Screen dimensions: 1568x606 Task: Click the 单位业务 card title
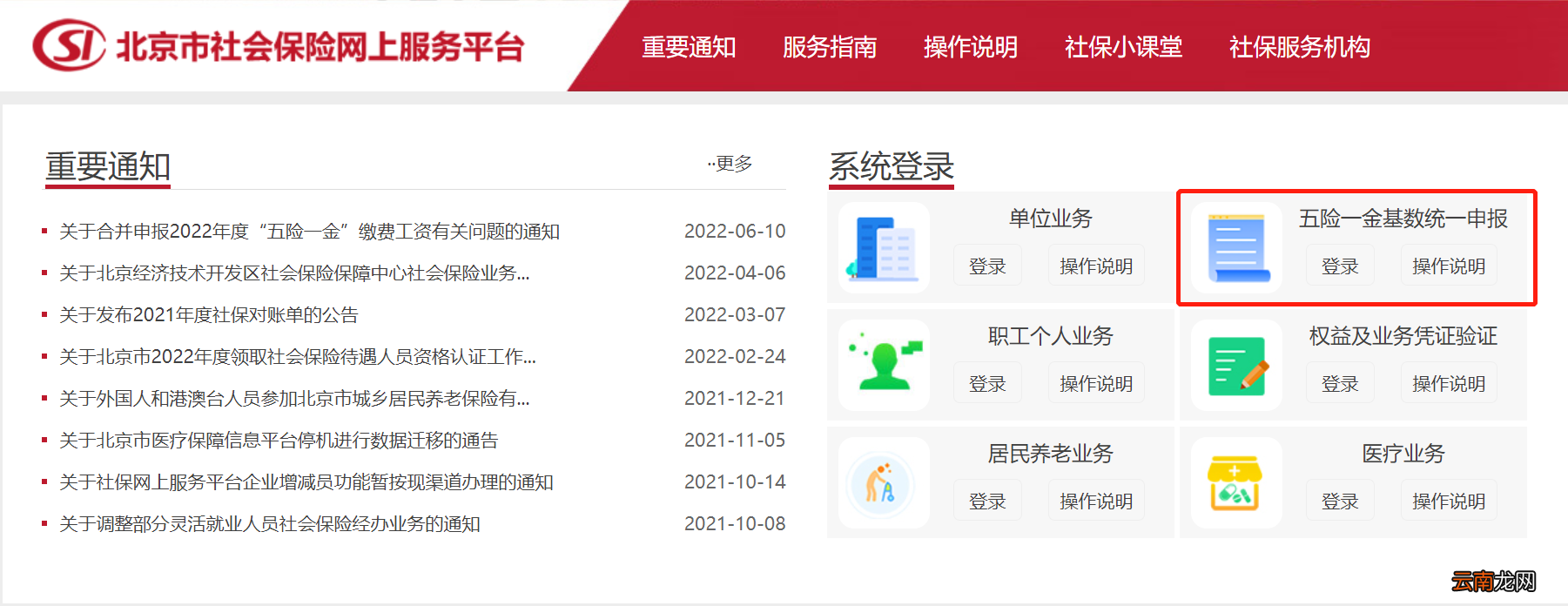[1051, 219]
